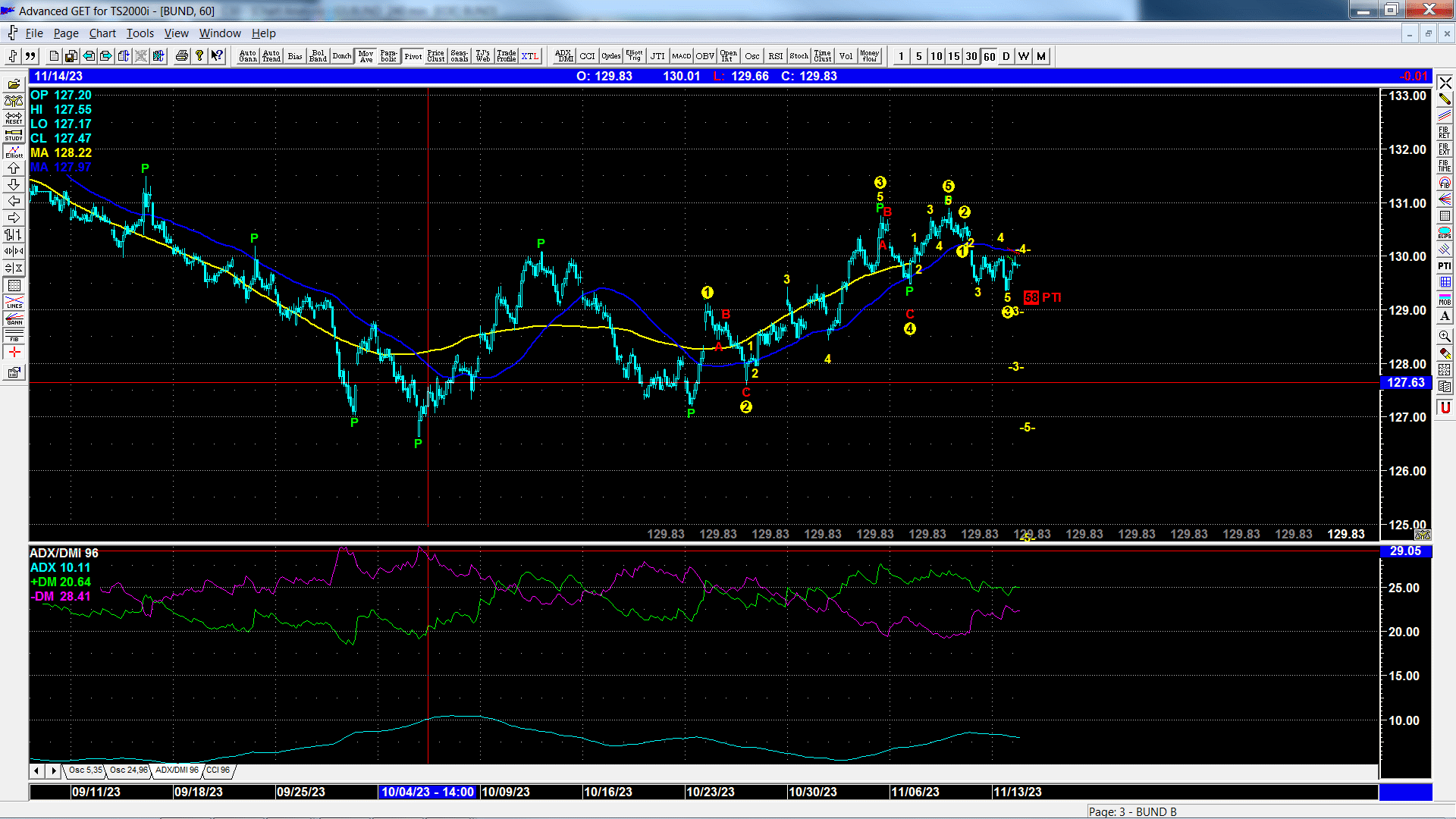The image size is (1456, 819).
Task: Click the tab scroll right arrow
Action: [x=53, y=771]
